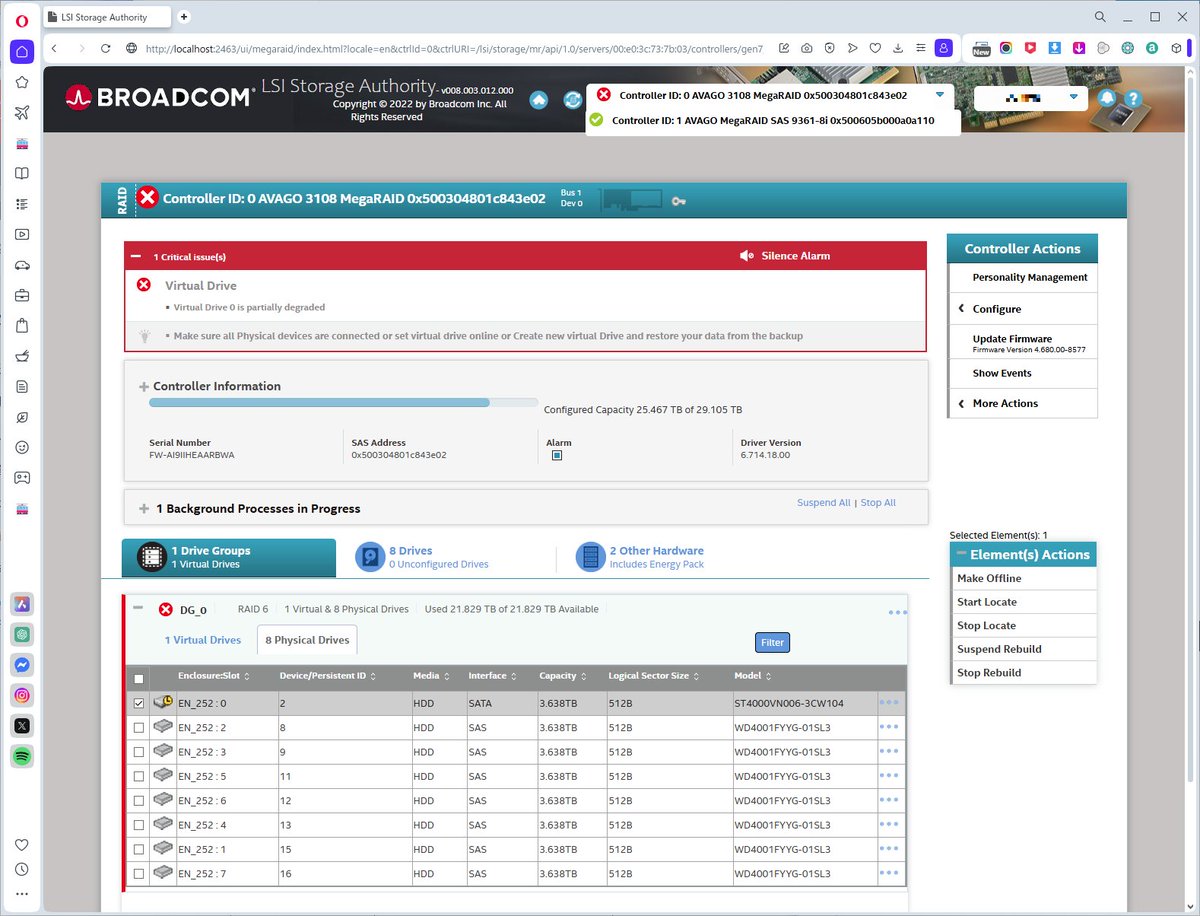Screen dimensions: 1200x916
Task: Click the drive icon for EN_252 : 7
Action: [x=163, y=874]
